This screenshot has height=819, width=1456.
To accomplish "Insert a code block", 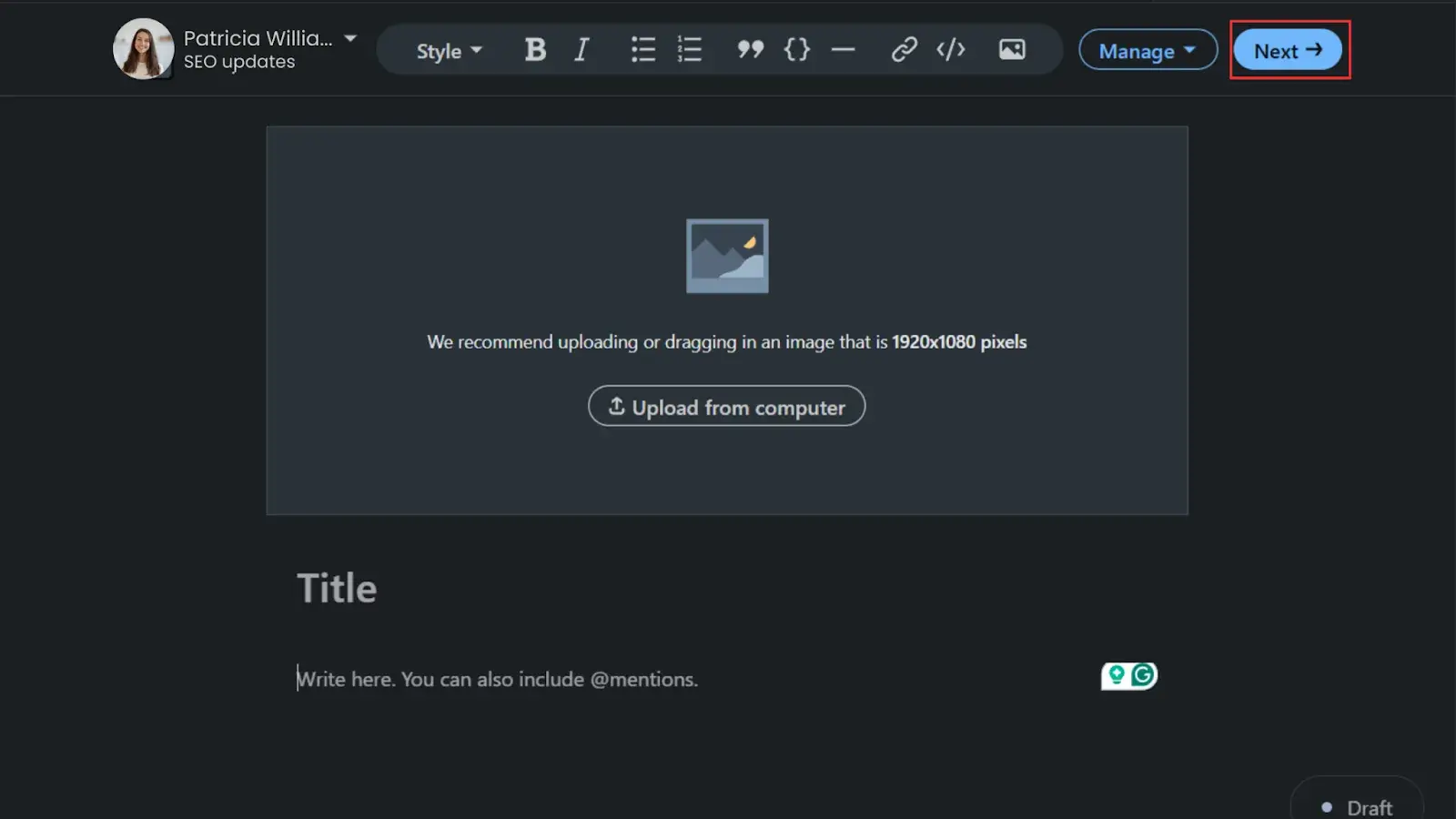I will (x=950, y=50).
